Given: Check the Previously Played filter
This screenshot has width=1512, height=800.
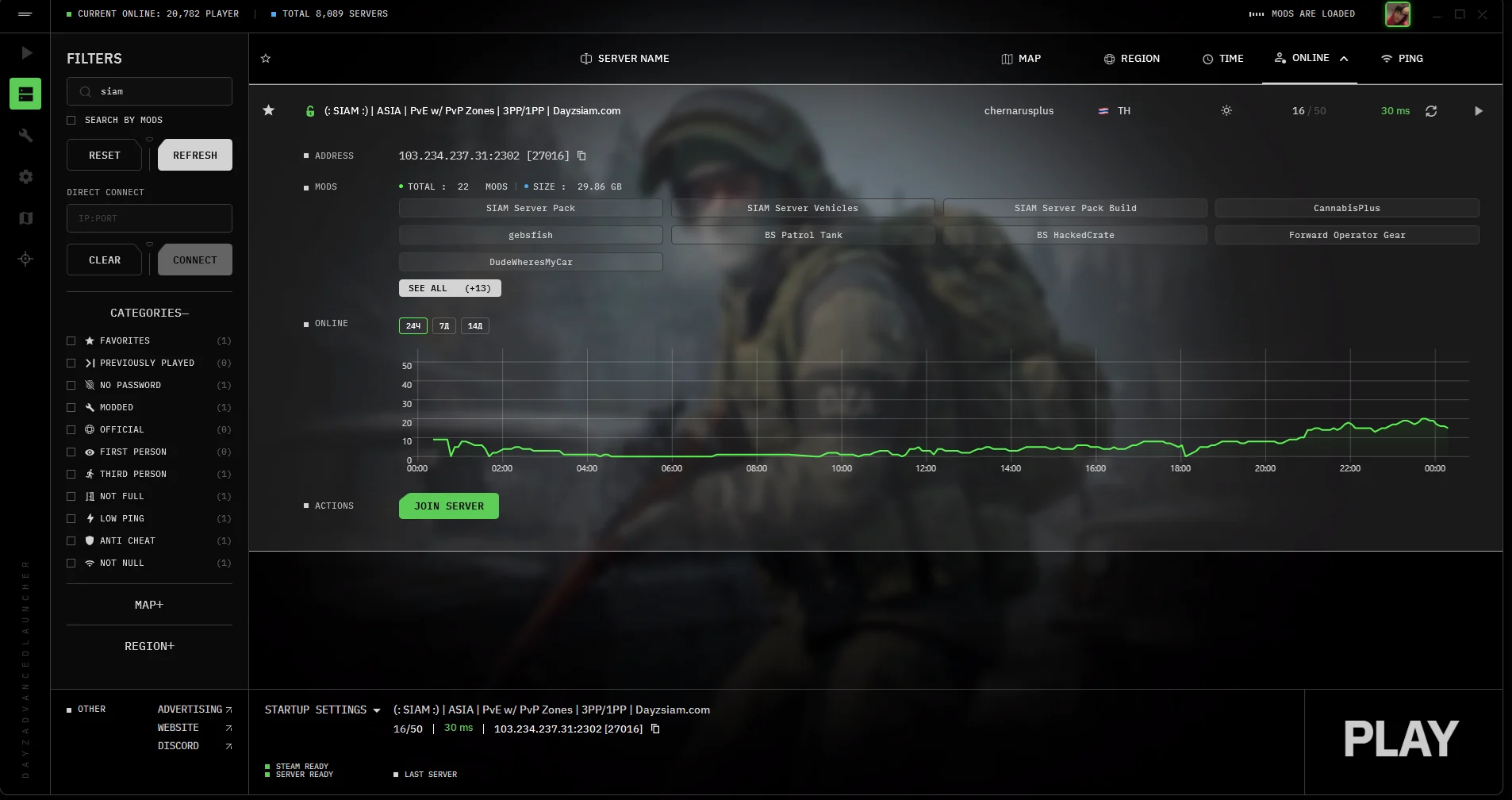Looking at the screenshot, I should pos(71,363).
